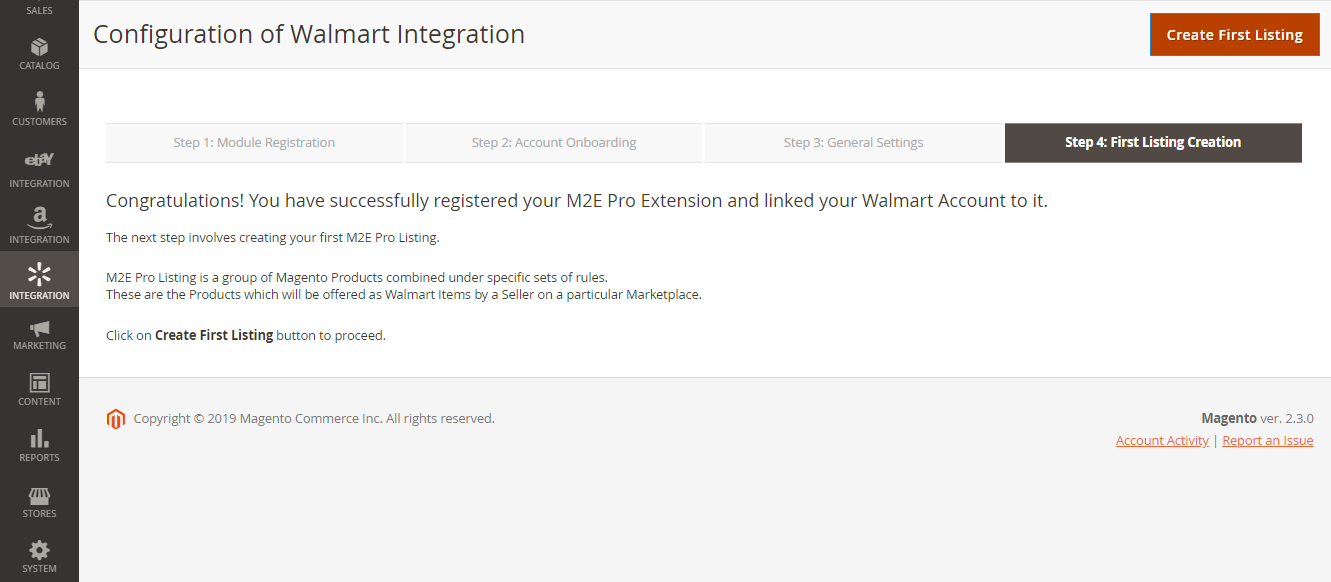
Task: Switch to Step 2: Account Onboarding
Action: 554,143
